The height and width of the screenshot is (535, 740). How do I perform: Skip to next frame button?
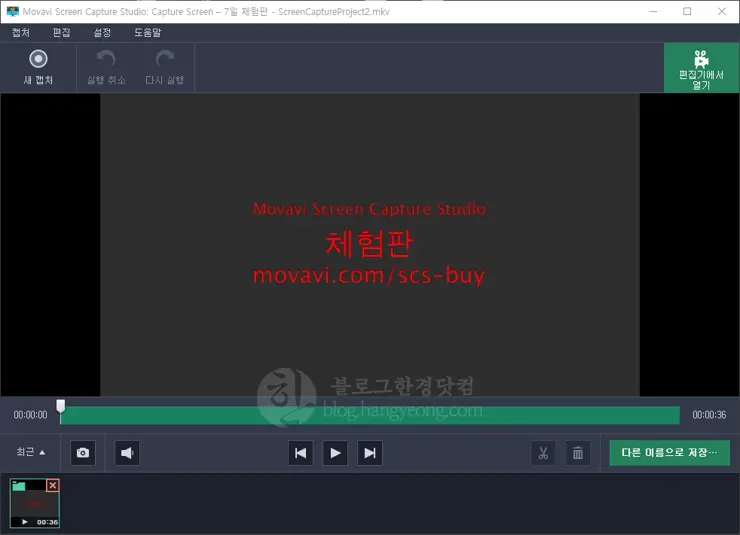(370, 453)
